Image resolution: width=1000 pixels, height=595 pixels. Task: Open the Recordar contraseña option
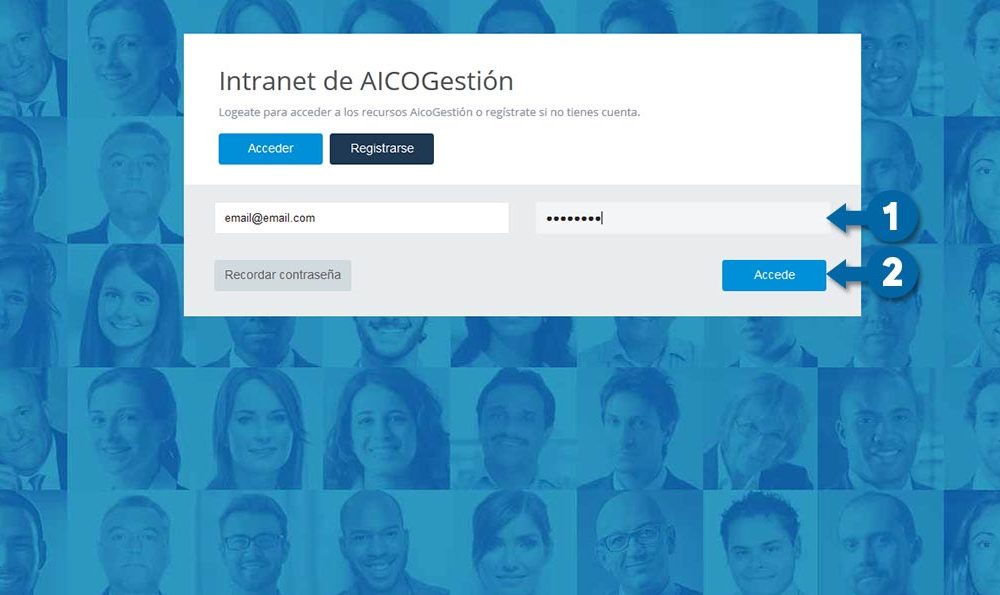[x=283, y=275]
